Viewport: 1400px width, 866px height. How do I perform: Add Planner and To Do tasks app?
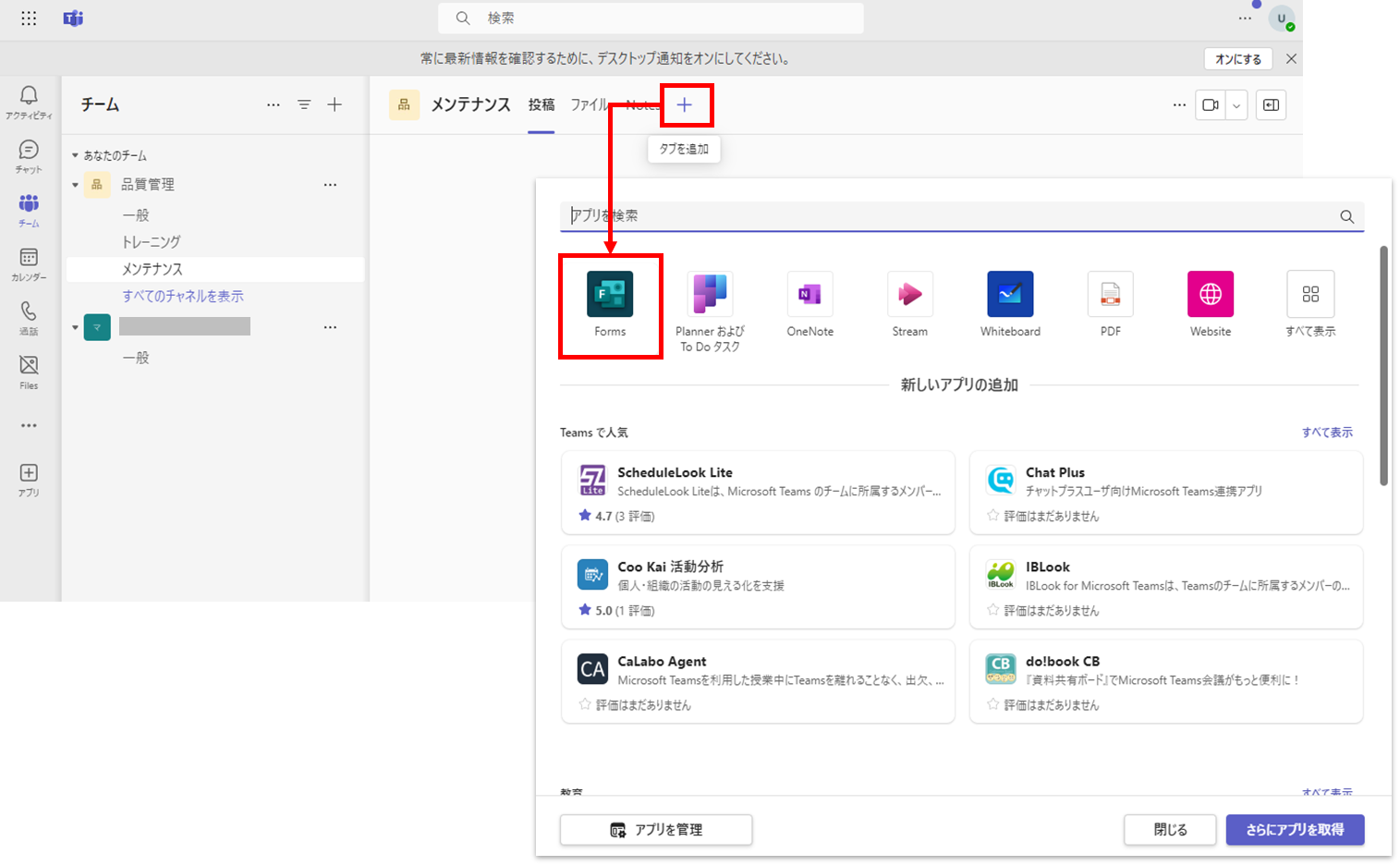[710, 311]
